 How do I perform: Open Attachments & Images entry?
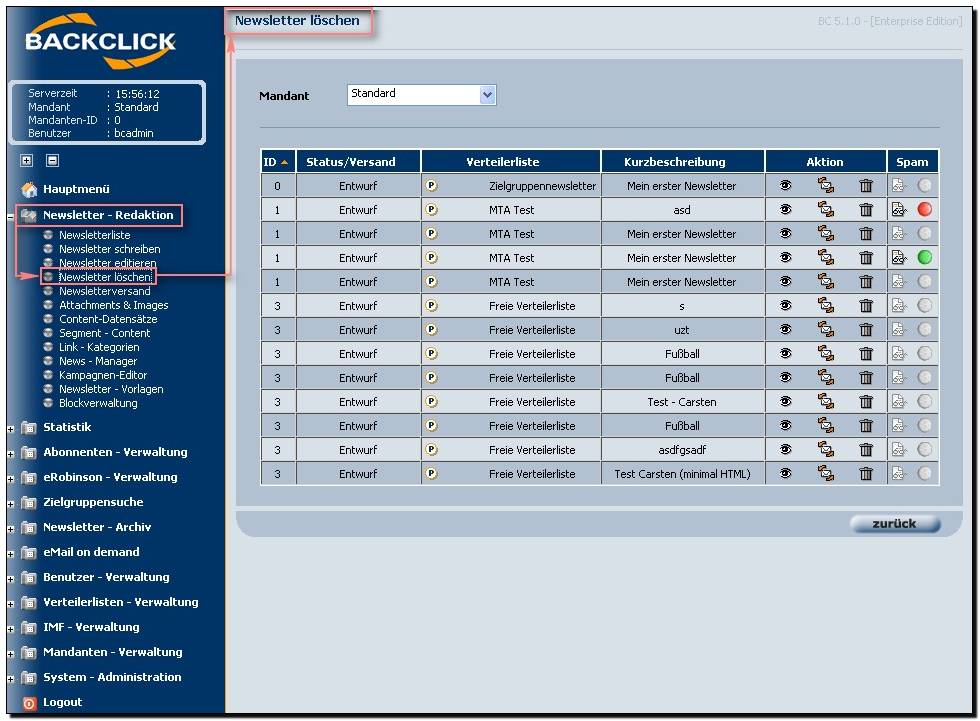point(113,305)
